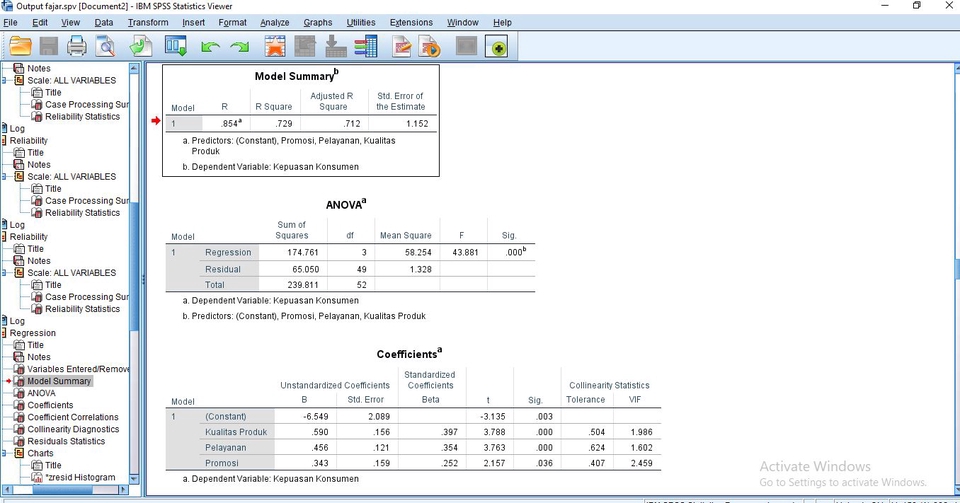Open the Extensions menu
The height and width of the screenshot is (503, 960).
click(411, 22)
